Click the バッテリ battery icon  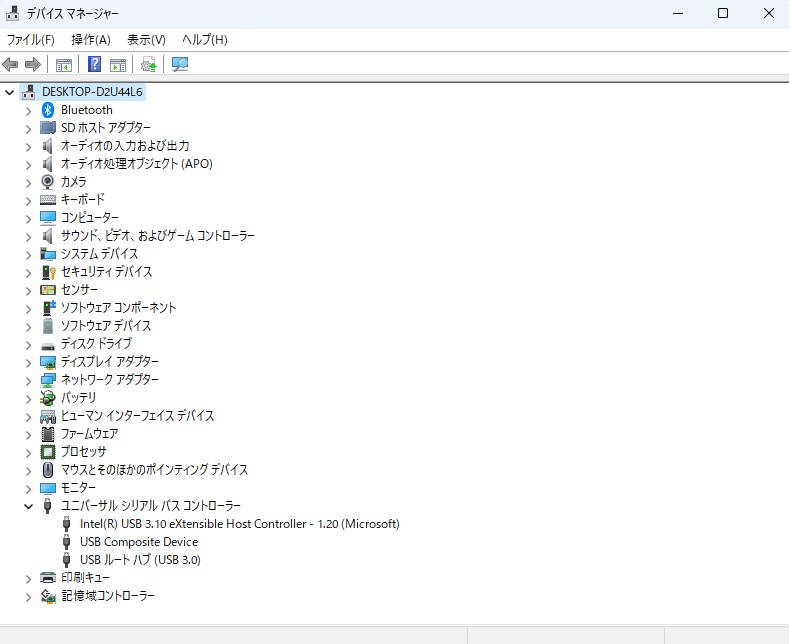48,397
